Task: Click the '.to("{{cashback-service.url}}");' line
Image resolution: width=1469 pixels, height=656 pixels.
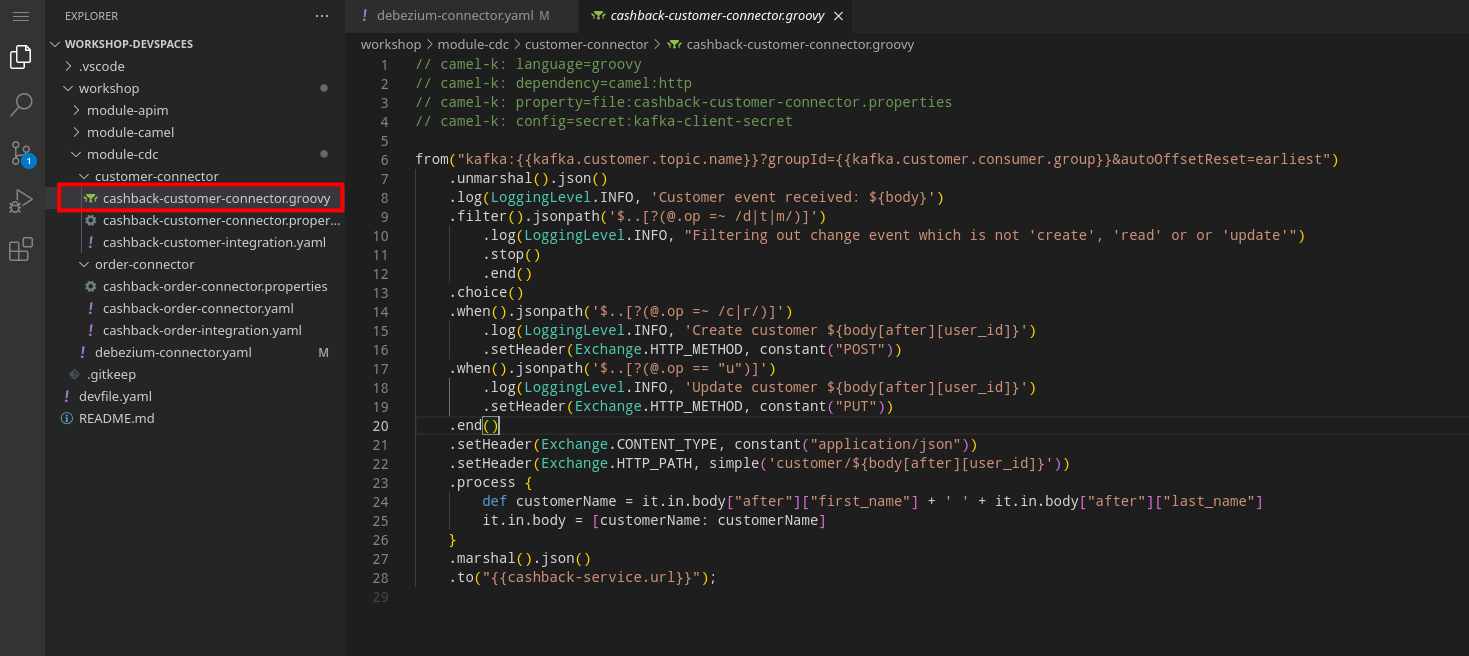Action: pyautogui.click(x=583, y=577)
